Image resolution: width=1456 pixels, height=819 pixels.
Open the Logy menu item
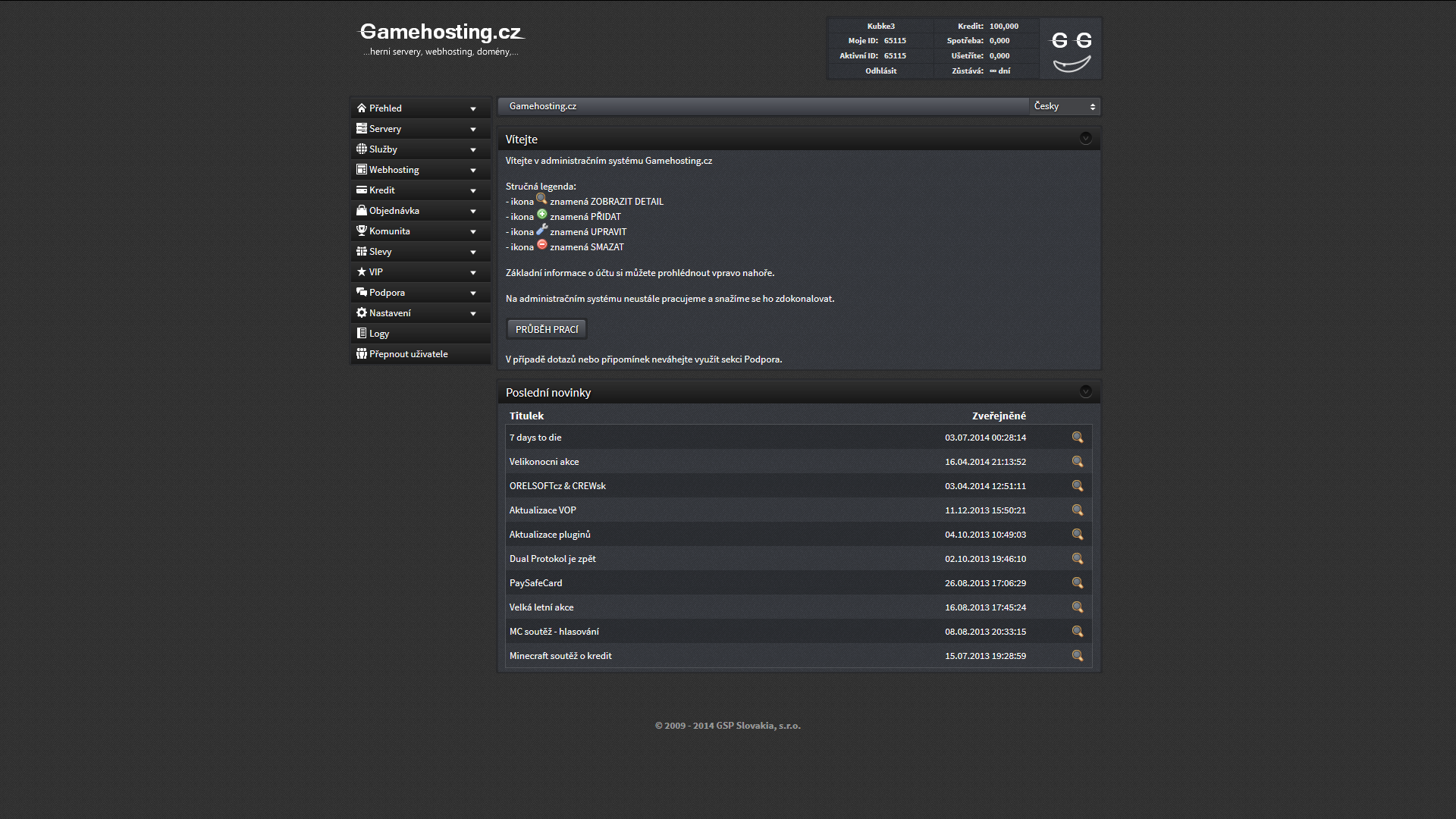point(420,333)
